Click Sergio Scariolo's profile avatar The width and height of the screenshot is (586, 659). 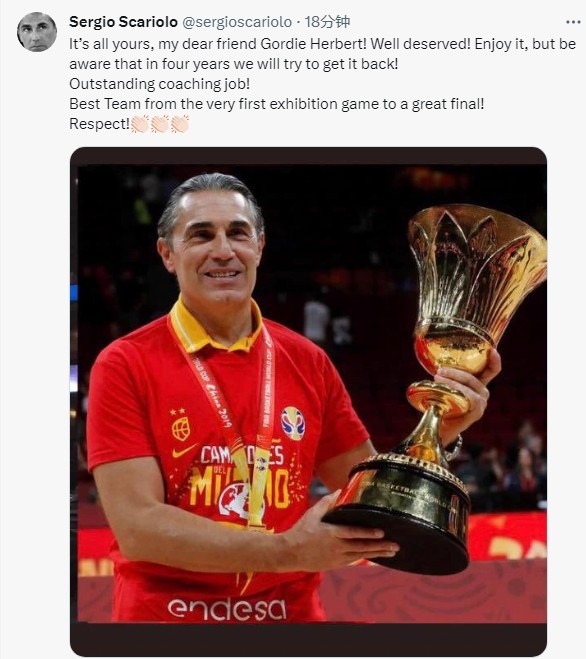coord(37,32)
